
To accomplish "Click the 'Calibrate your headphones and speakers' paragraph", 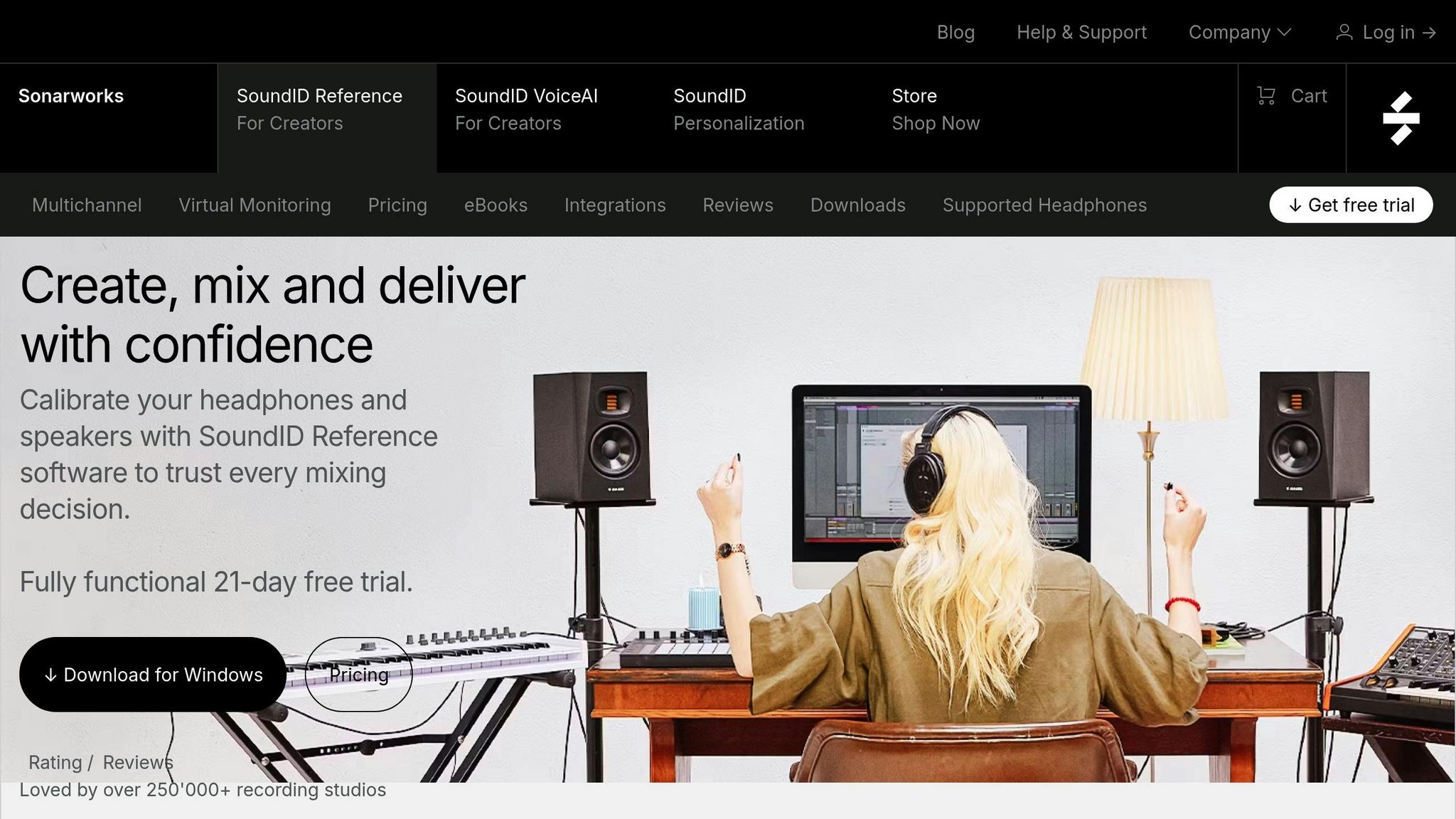I will pos(228,454).
